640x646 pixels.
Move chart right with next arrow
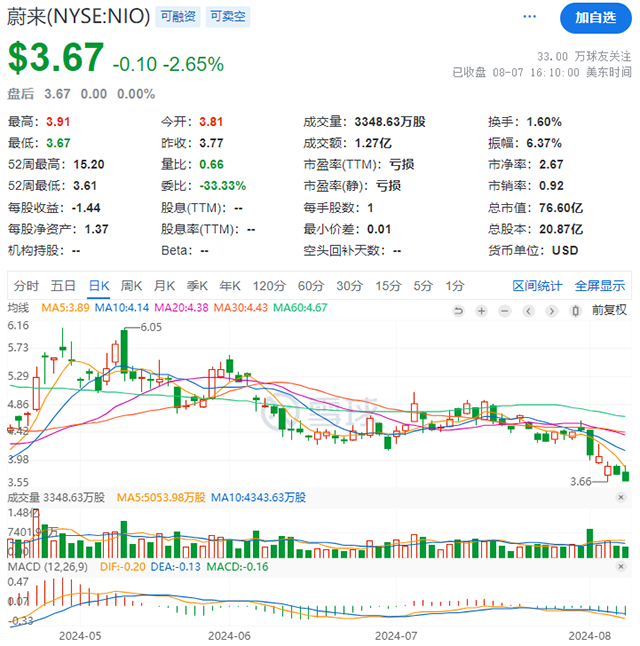(x=552, y=311)
